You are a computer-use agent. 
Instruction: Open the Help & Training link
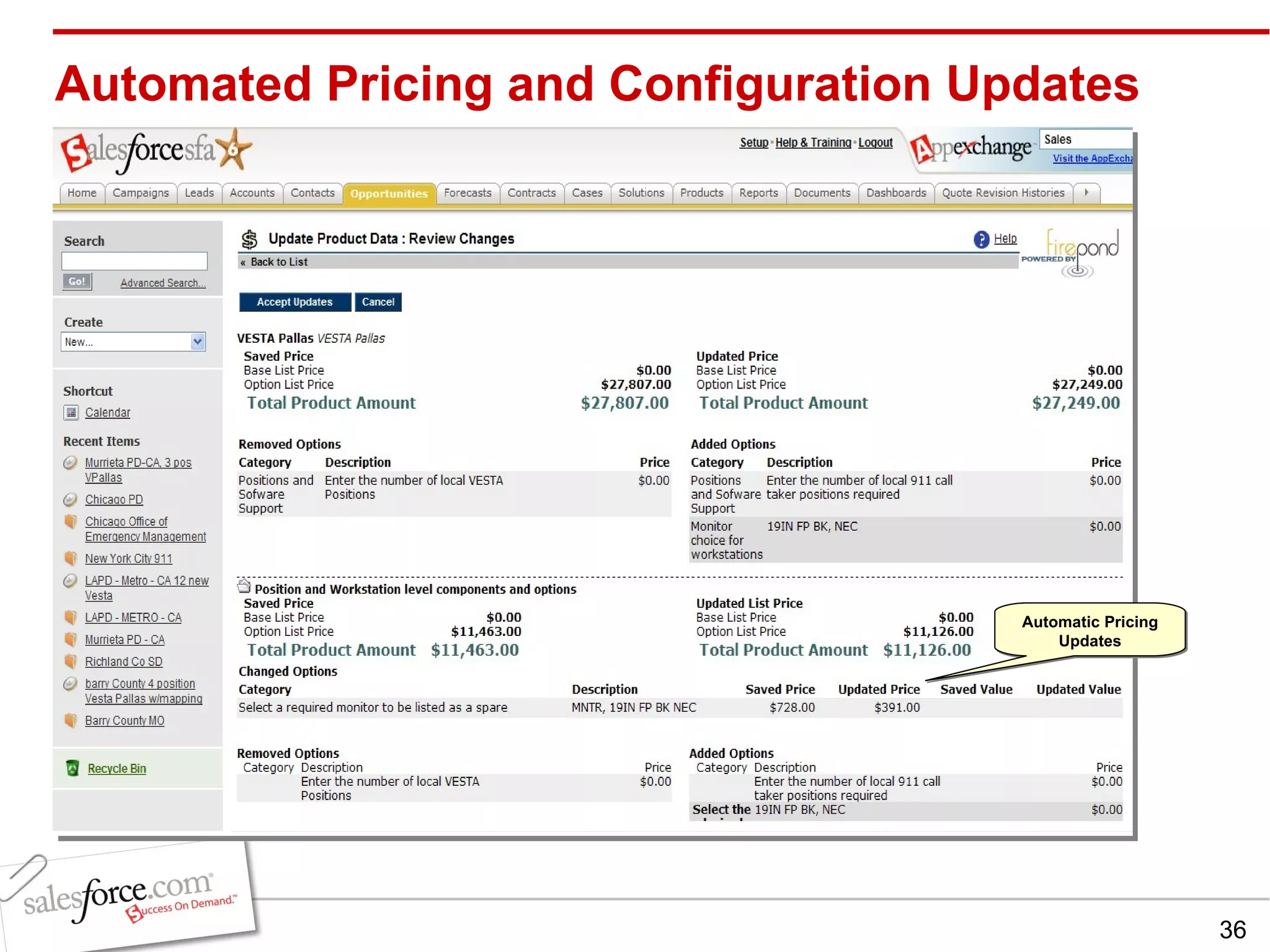814,143
